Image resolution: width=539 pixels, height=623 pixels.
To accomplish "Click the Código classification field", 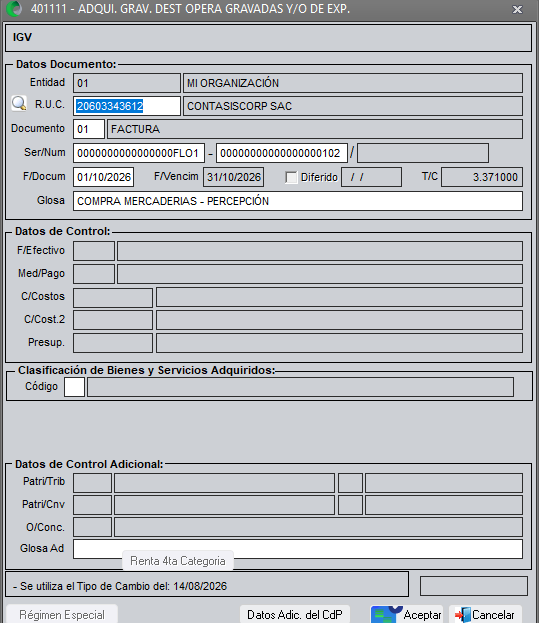I will (x=75, y=387).
